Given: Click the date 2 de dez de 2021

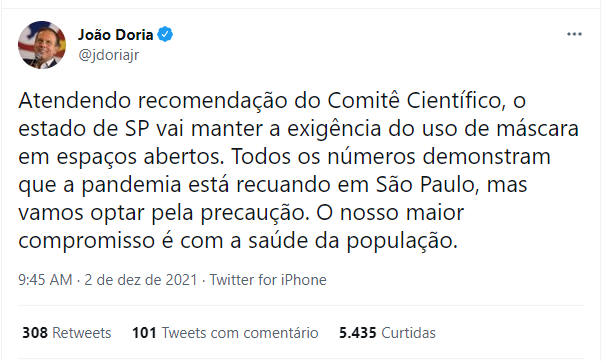Looking at the screenshot, I should tap(141, 280).
